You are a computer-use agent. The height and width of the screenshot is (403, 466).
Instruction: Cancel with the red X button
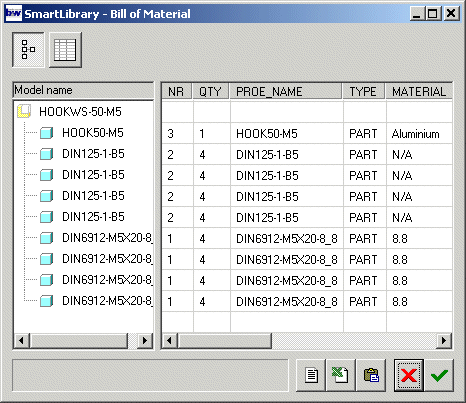coord(409,375)
